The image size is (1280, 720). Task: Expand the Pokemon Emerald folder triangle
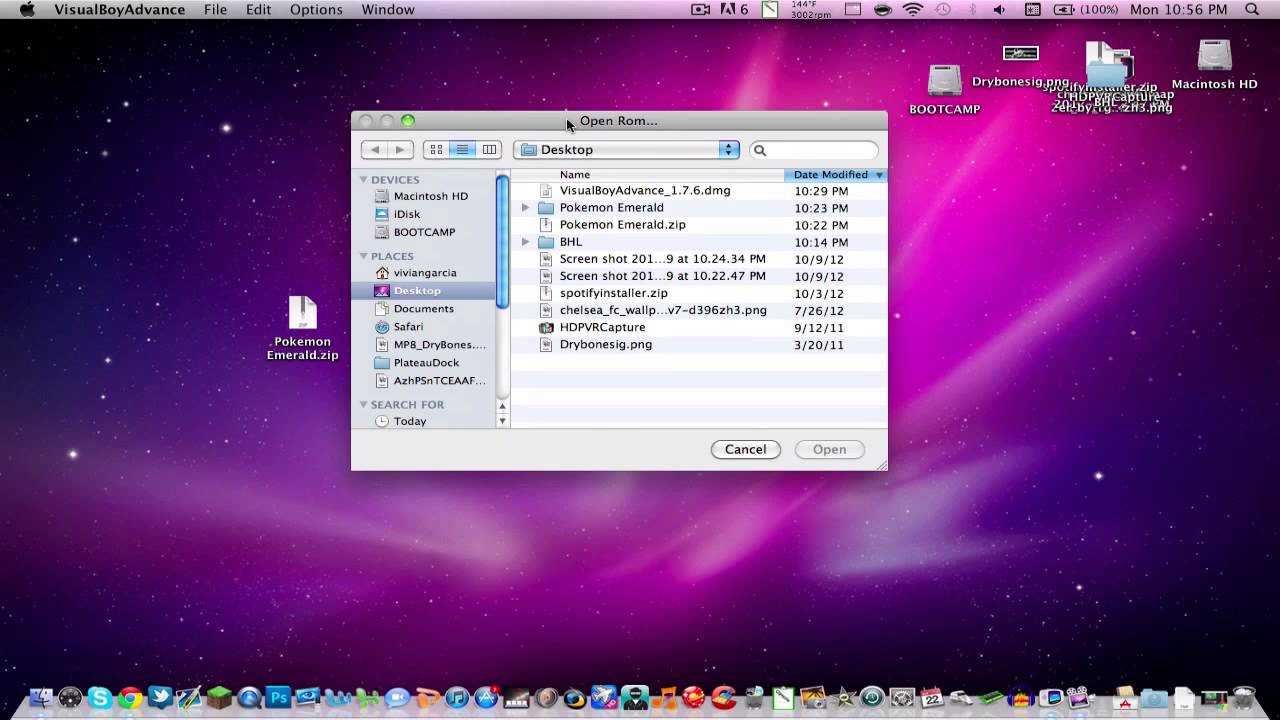click(x=525, y=208)
